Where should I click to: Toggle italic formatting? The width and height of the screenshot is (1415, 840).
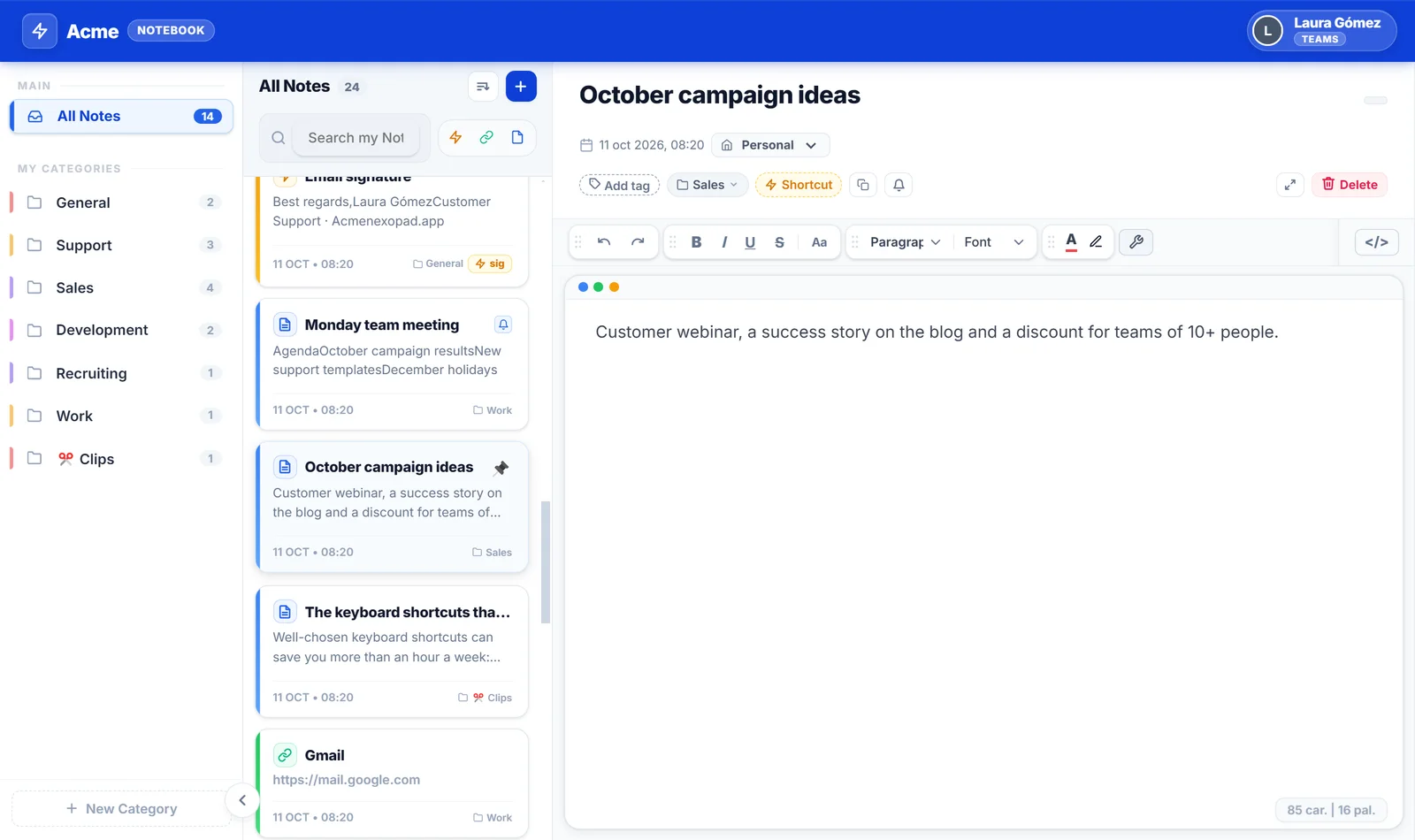724,242
